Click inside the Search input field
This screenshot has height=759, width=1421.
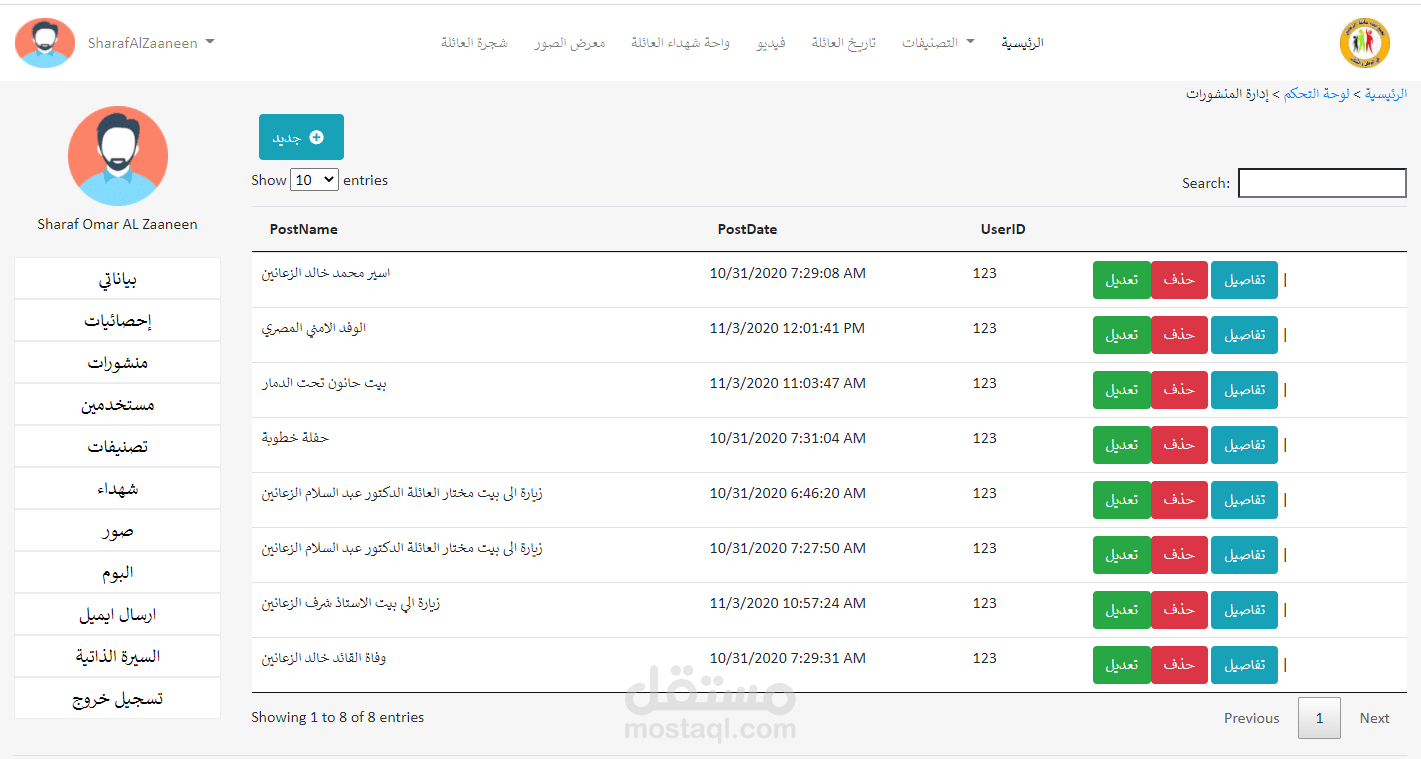[x=1322, y=182]
